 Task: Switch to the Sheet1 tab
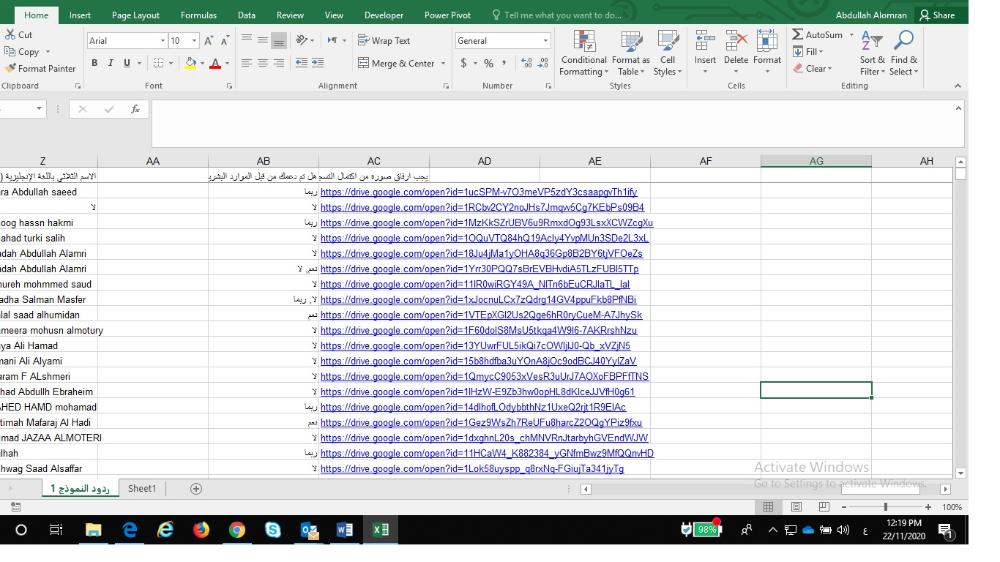point(142,489)
